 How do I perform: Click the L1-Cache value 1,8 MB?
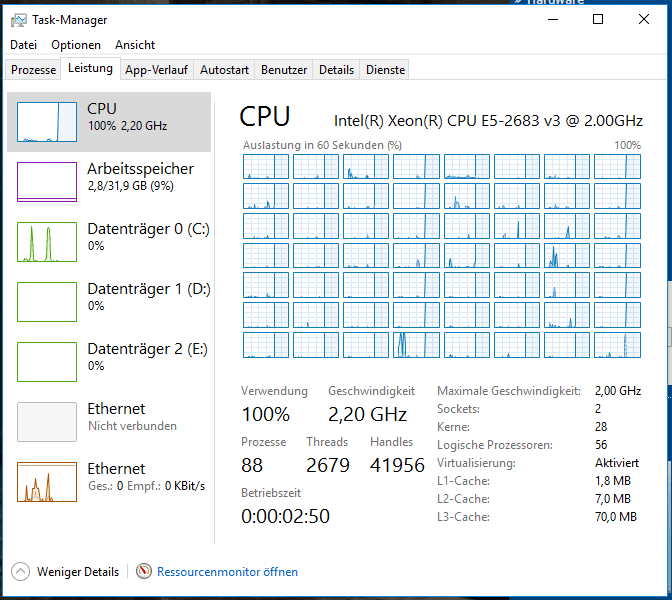pos(613,481)
